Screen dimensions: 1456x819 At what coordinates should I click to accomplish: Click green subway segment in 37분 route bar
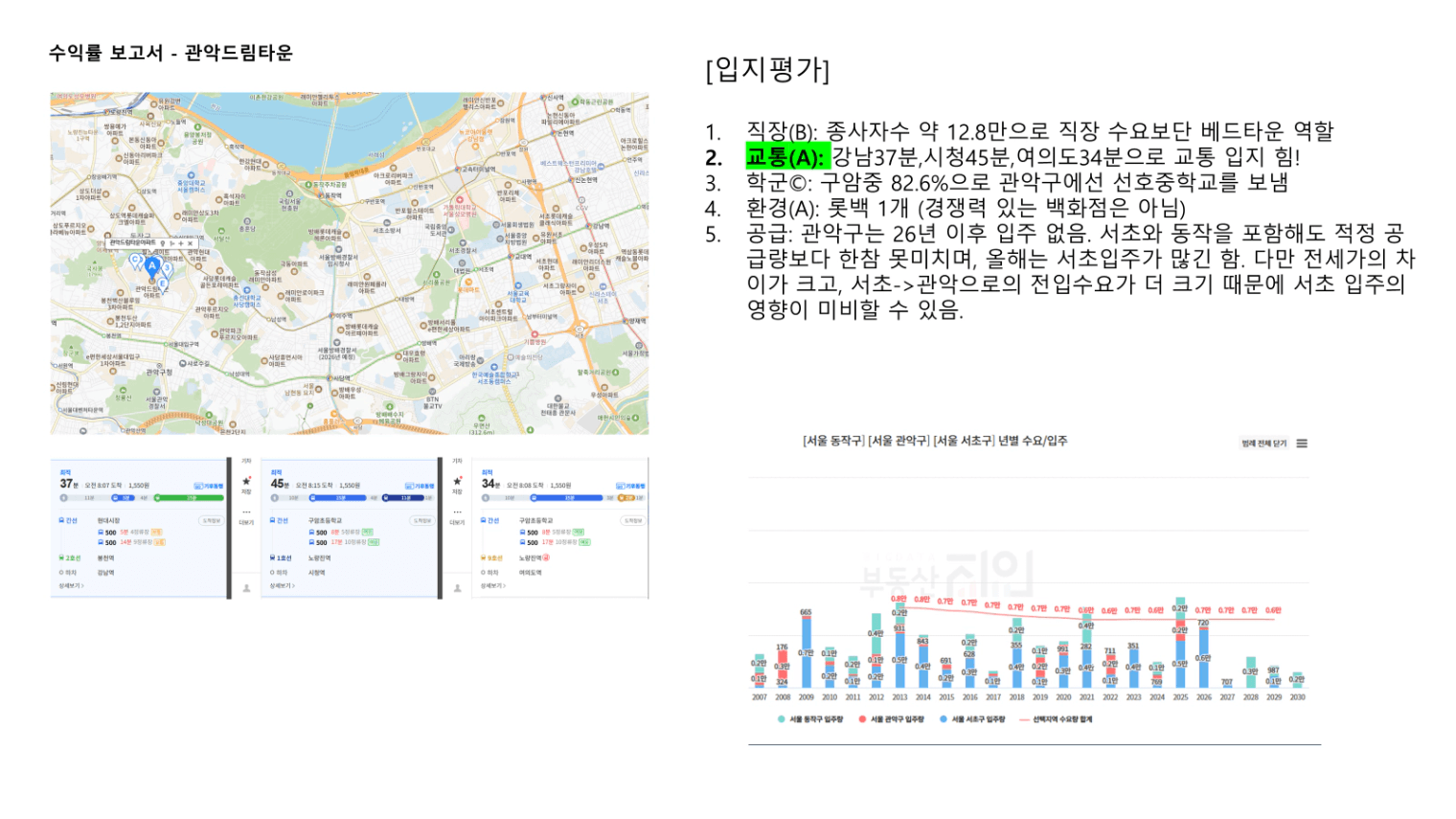point(188,498)
